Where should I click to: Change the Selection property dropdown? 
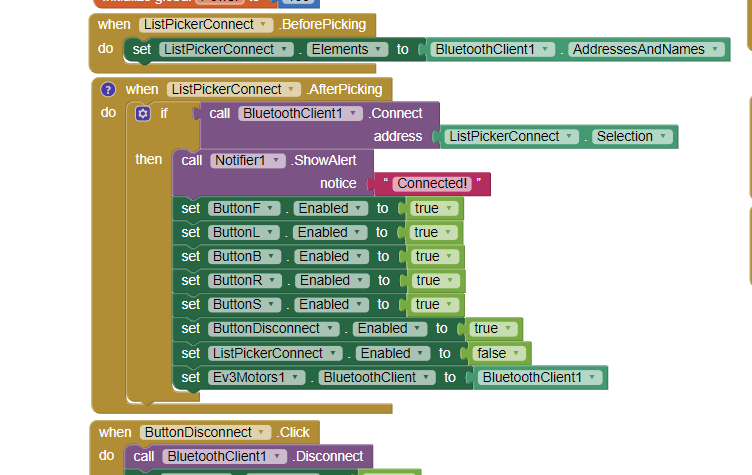coord(630,136)
